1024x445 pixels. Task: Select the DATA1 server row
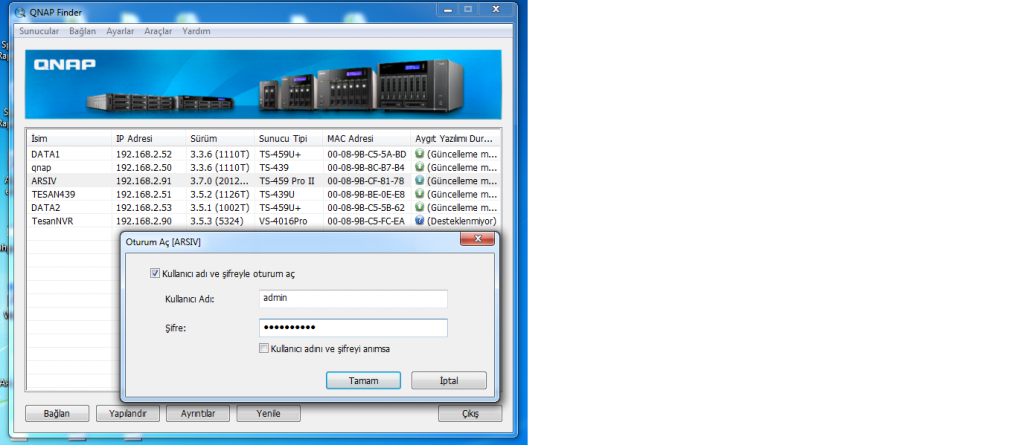click(264, 154)
